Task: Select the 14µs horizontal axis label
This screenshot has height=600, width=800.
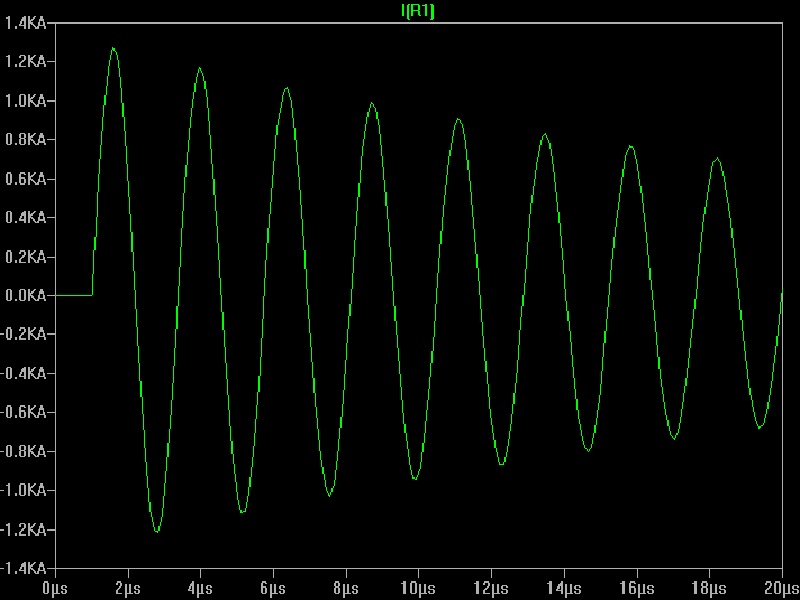Action: click(x=562, y=585)
